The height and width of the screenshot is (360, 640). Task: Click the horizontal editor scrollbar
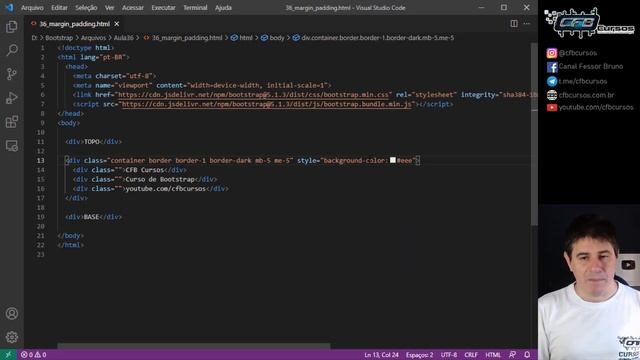pos(193,346)
